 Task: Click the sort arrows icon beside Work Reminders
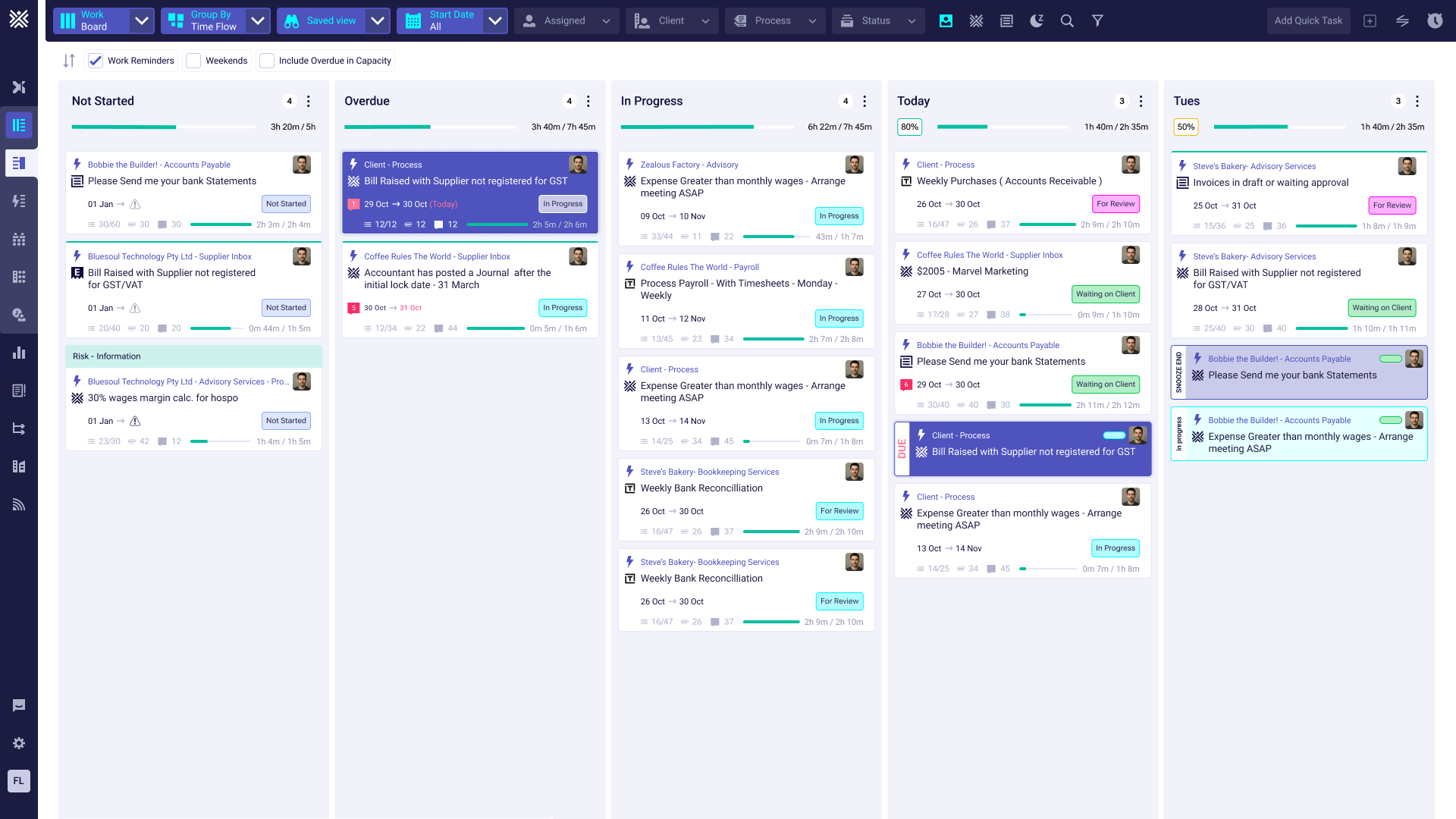(69, 61)
